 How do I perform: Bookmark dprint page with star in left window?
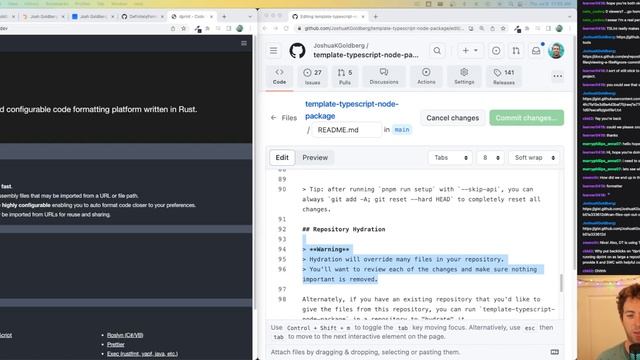click(x=184, y=29)
